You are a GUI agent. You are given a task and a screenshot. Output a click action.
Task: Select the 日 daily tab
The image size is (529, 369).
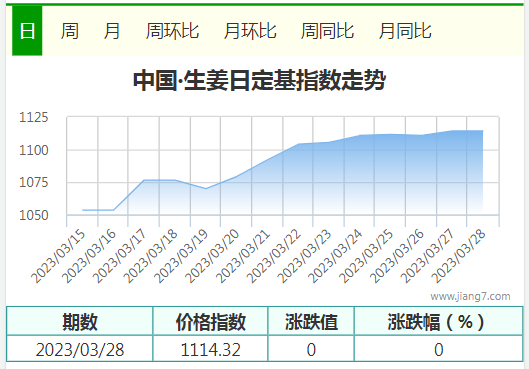[x=27, y=31]
